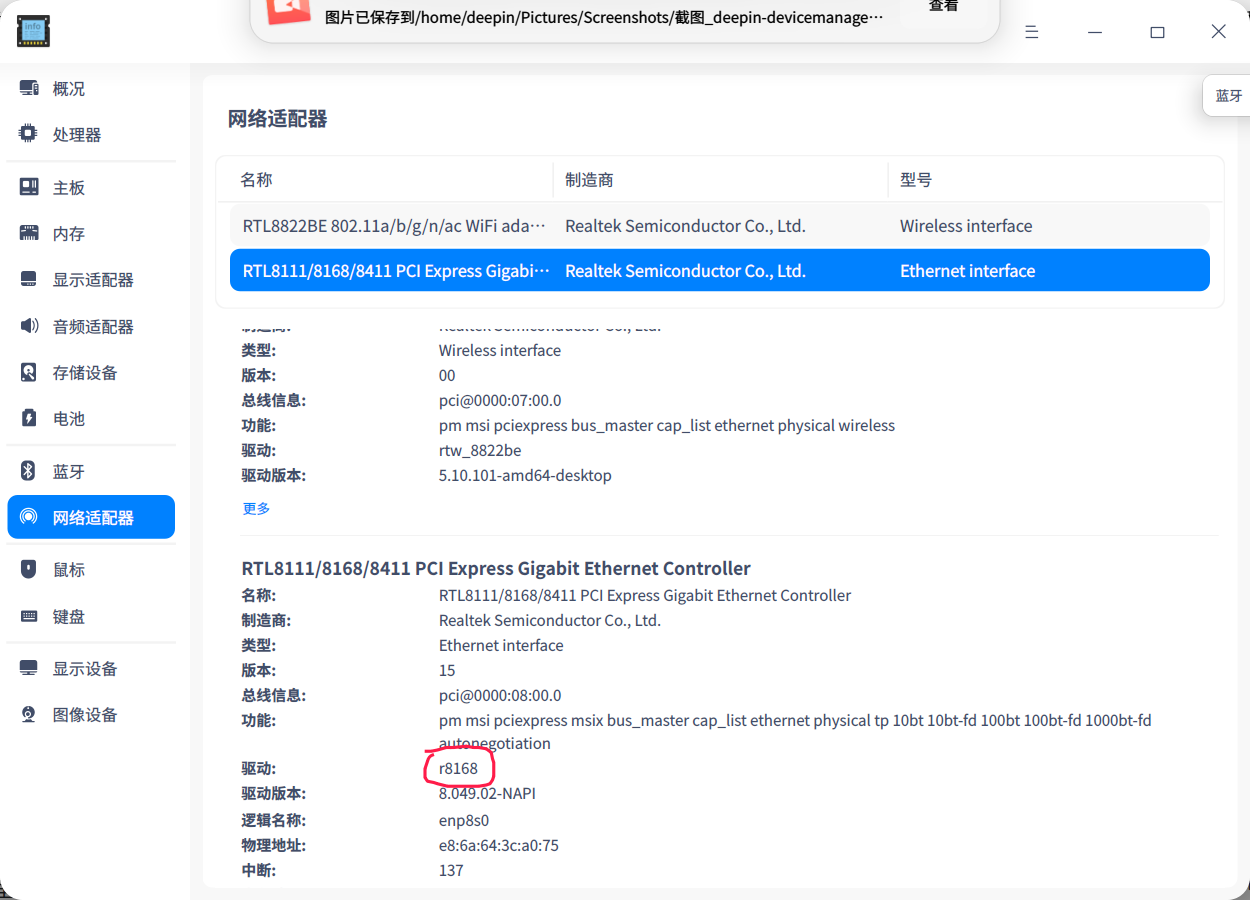Click the circled r8168 driver value

click(x=457, y=768)
